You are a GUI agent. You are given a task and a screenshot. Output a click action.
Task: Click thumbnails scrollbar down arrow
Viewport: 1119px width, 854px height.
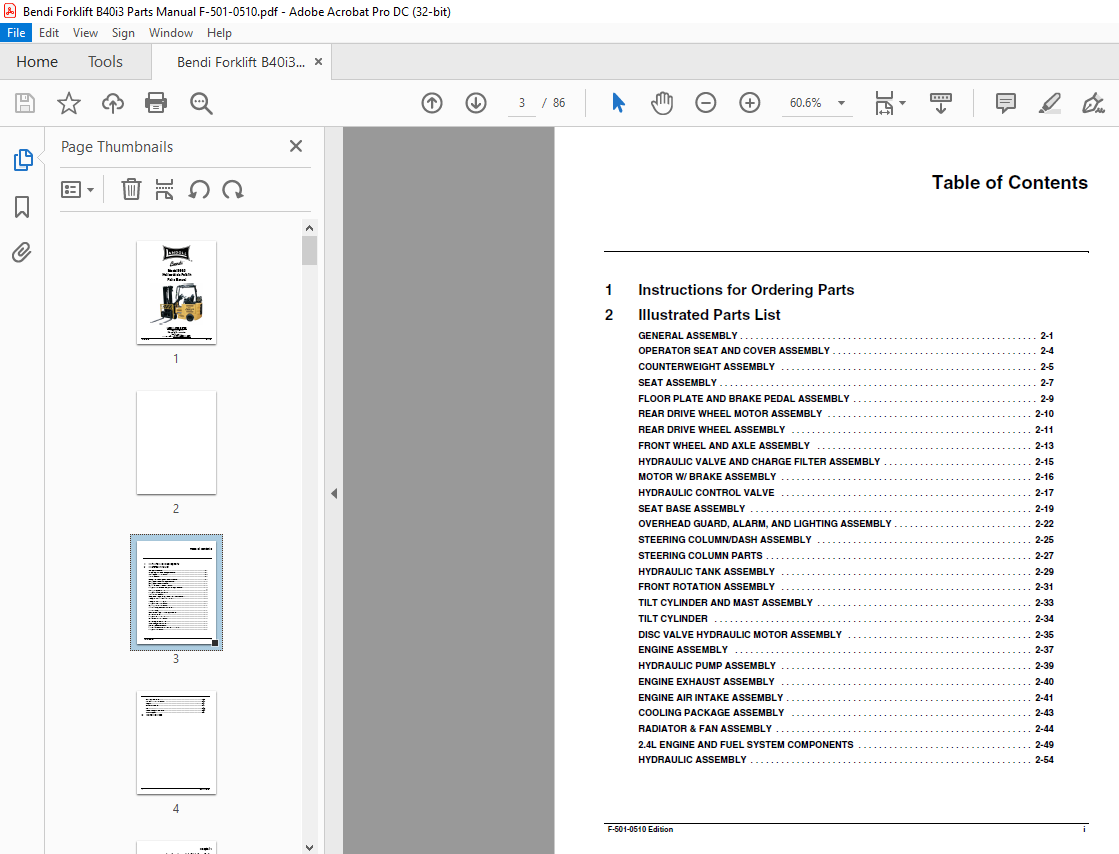click(x=309, y=847)
